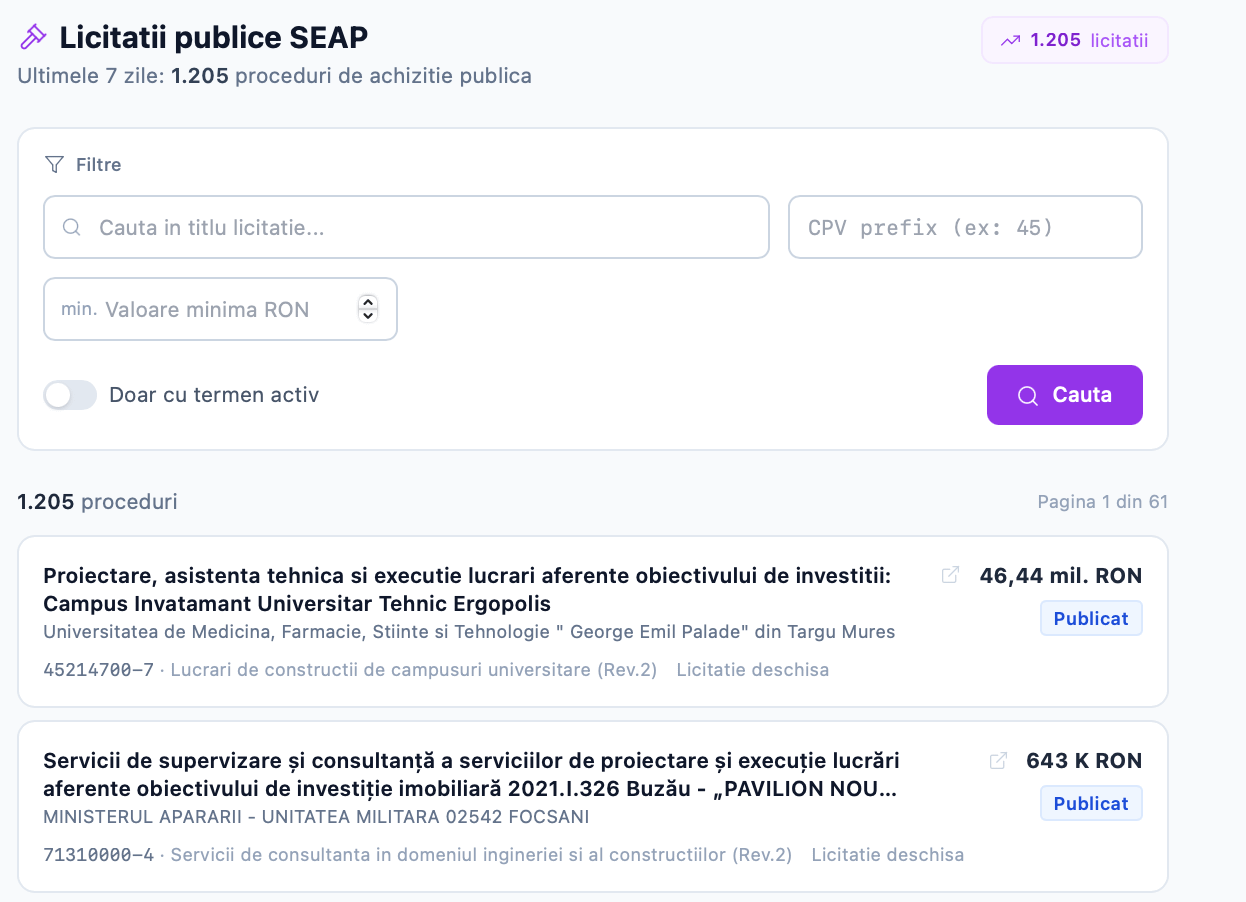Click Publicat status badge on 643 K RON tender
The width and height of the screenshot is (1246, 902).
point(1091,803)
